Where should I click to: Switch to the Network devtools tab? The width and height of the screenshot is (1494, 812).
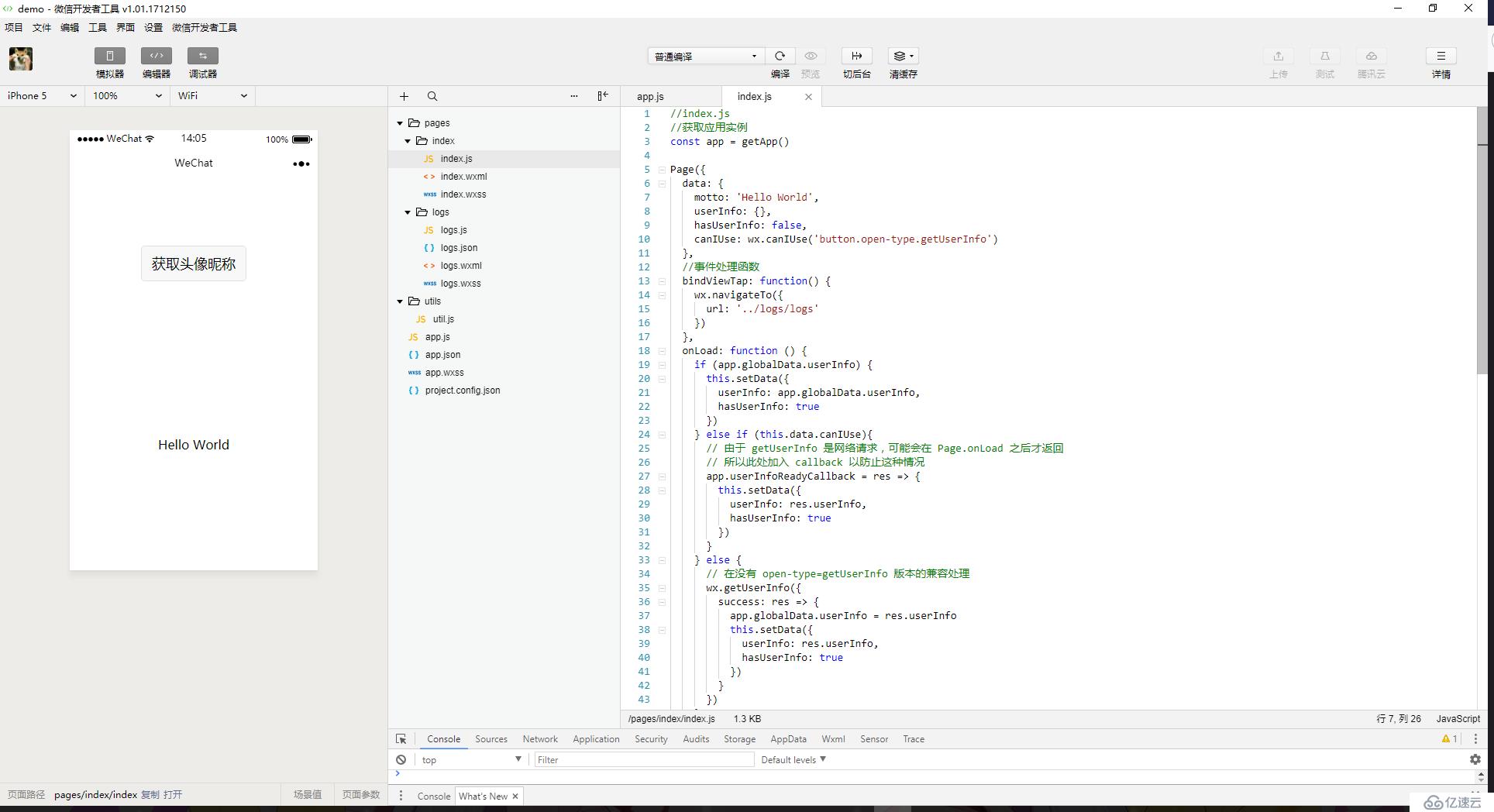(x=540, y=739)
